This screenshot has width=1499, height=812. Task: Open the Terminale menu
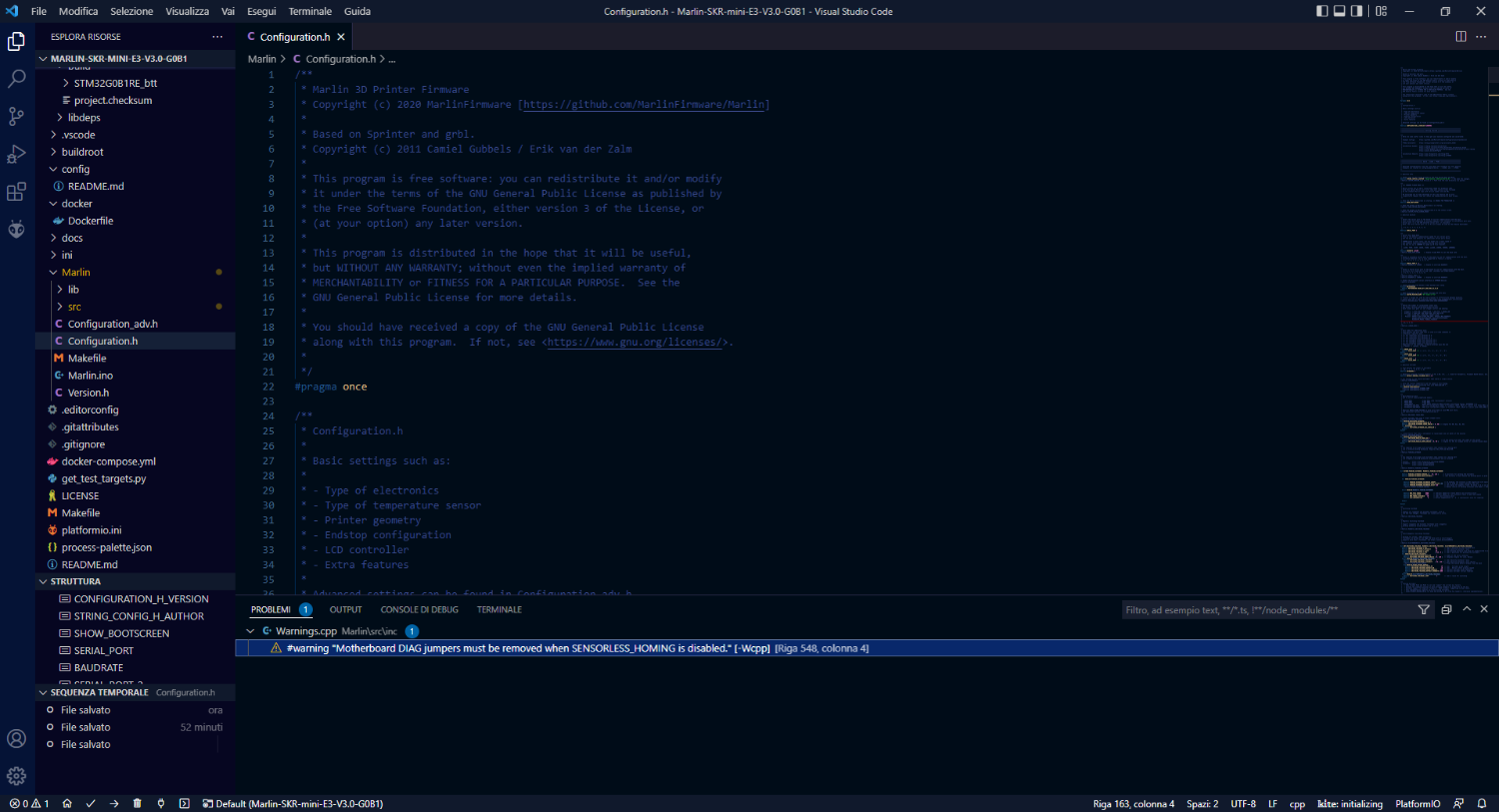point(310,11)
